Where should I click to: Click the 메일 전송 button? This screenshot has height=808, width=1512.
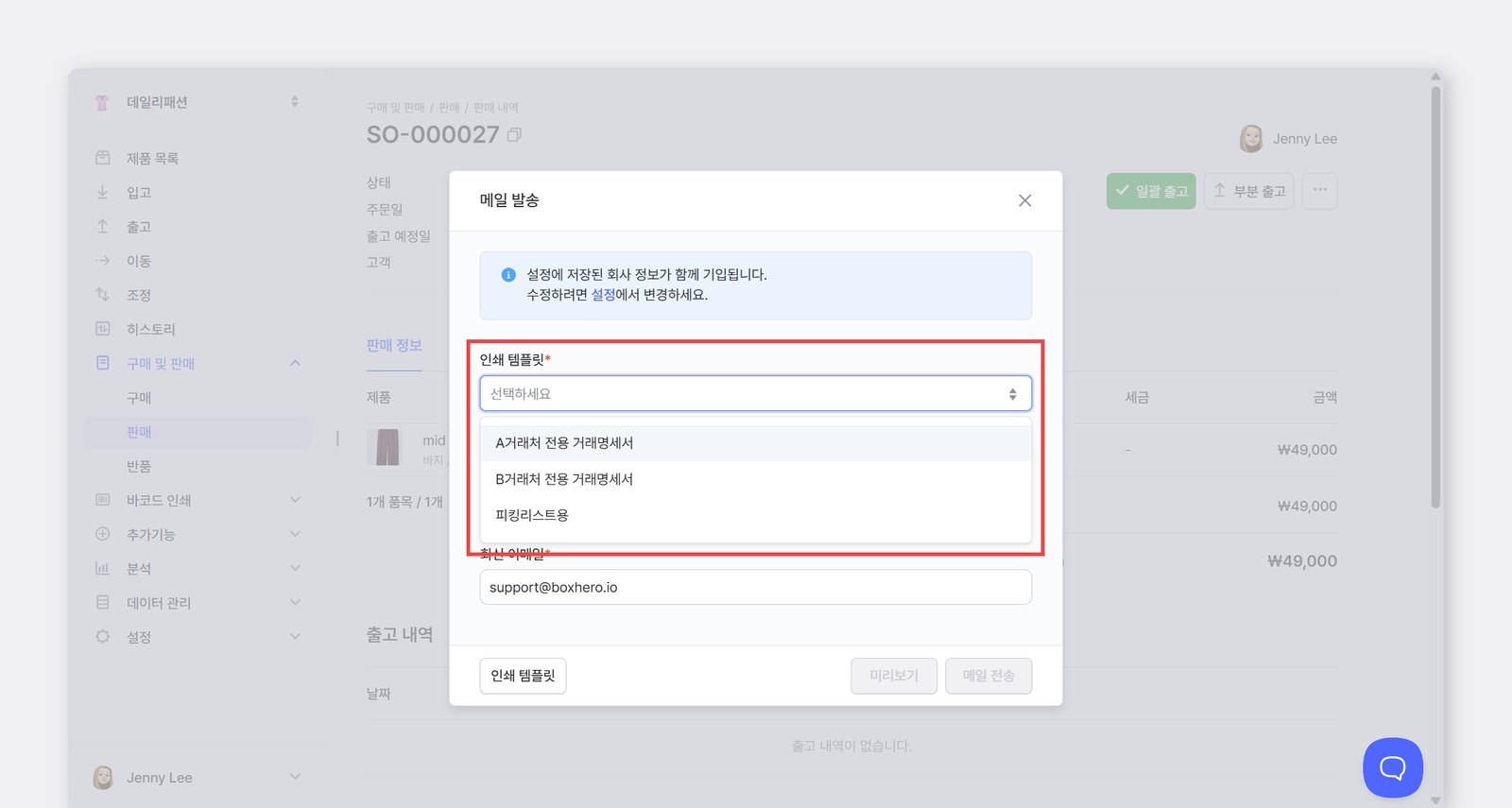click(988, 676)
